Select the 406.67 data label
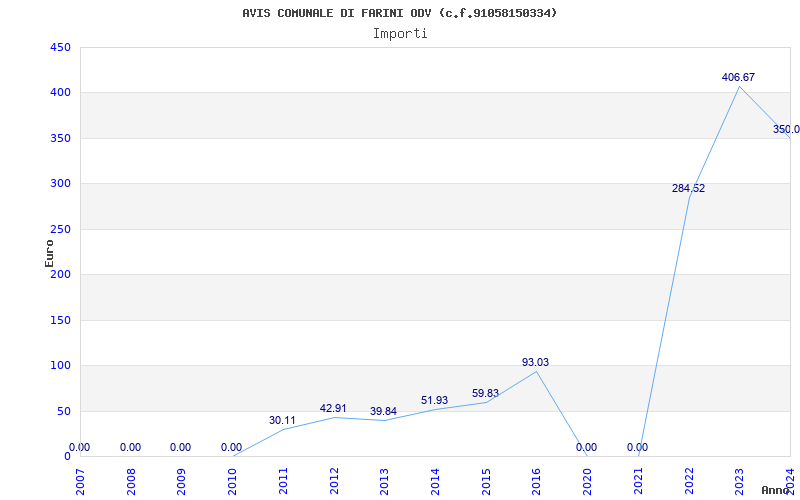Screen dimensions: 800x500 click(738, 78)
